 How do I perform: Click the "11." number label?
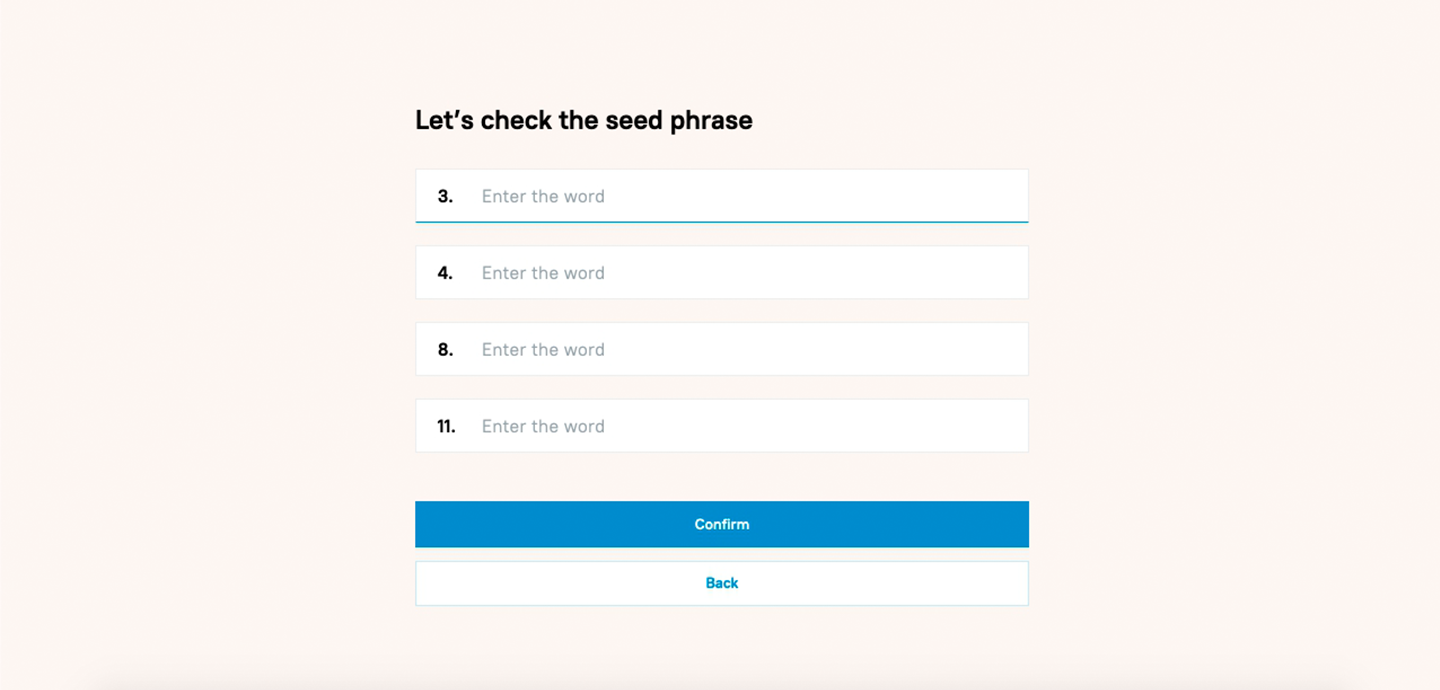tap(446, 426)
